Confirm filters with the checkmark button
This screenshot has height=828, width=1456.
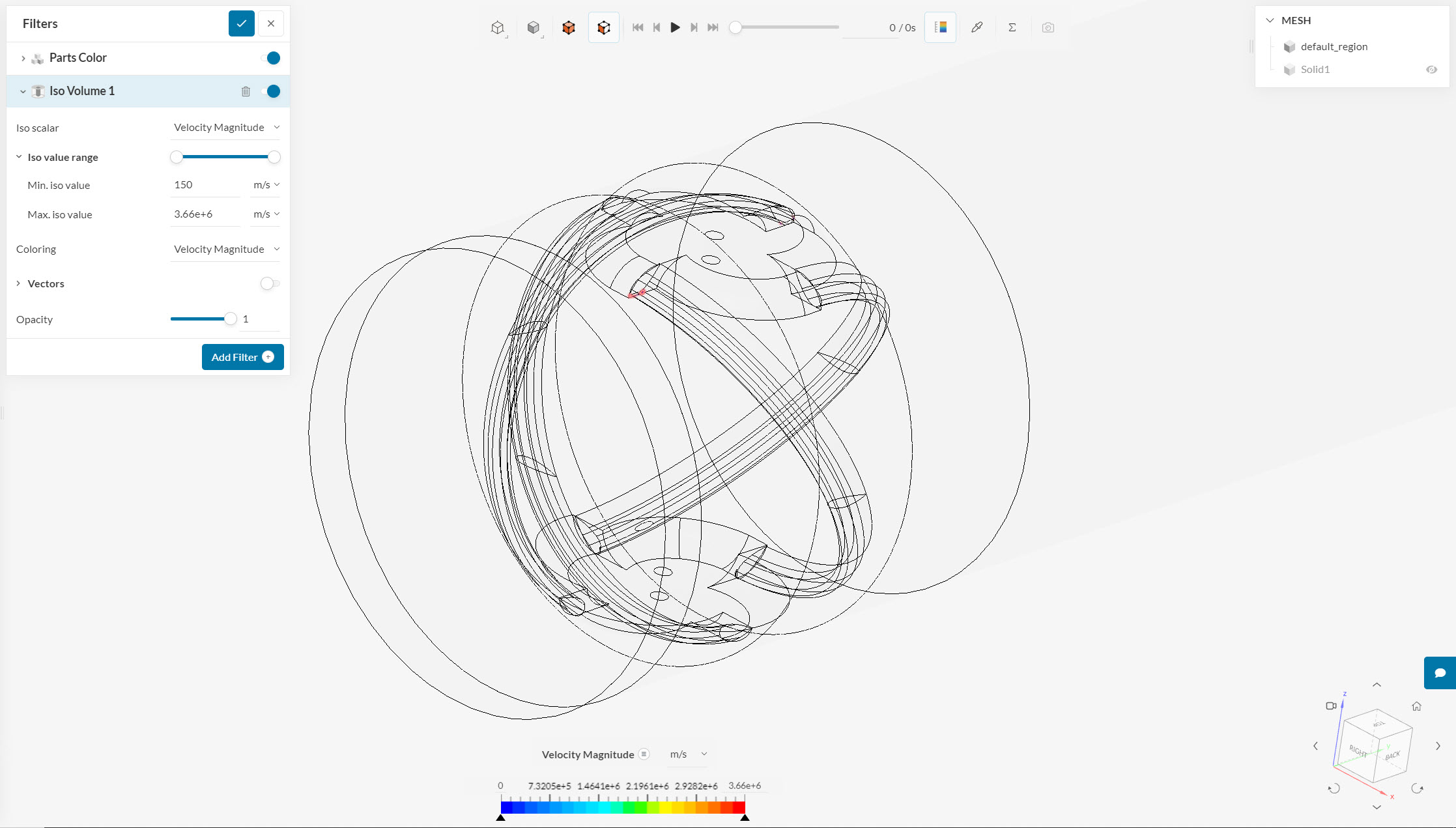click(x=241, y=23)
